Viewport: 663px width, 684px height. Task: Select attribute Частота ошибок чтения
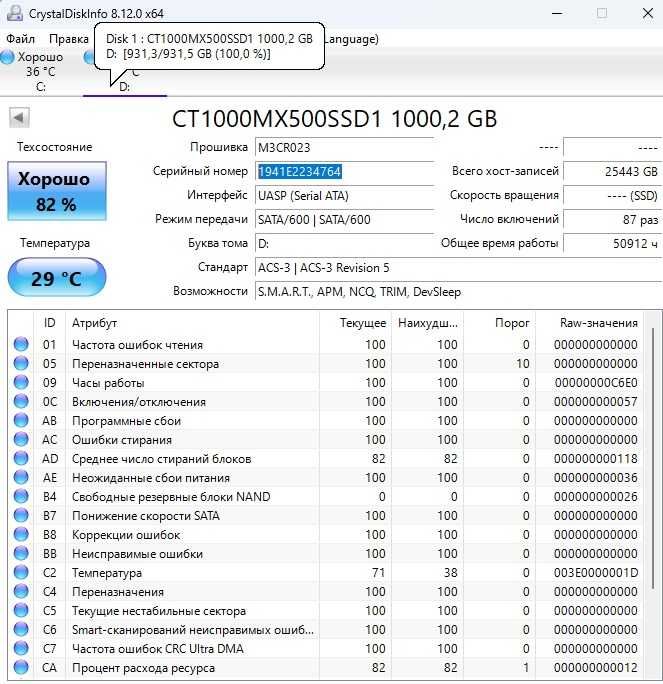tap(137, 345)
